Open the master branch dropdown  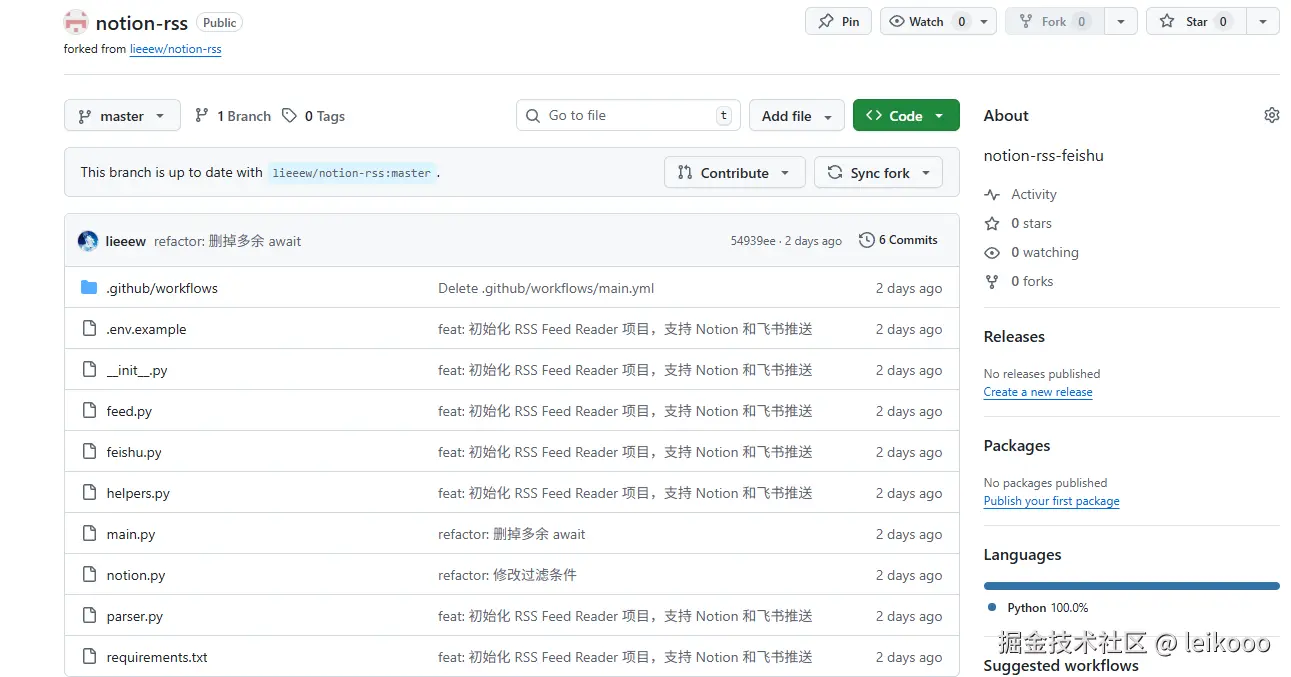122,116
